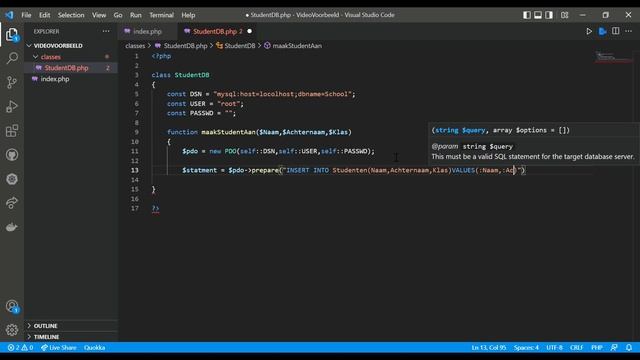This screenshot has width=640, height=360.
Task: Click the editor minimap
Action: pos(614,57)
